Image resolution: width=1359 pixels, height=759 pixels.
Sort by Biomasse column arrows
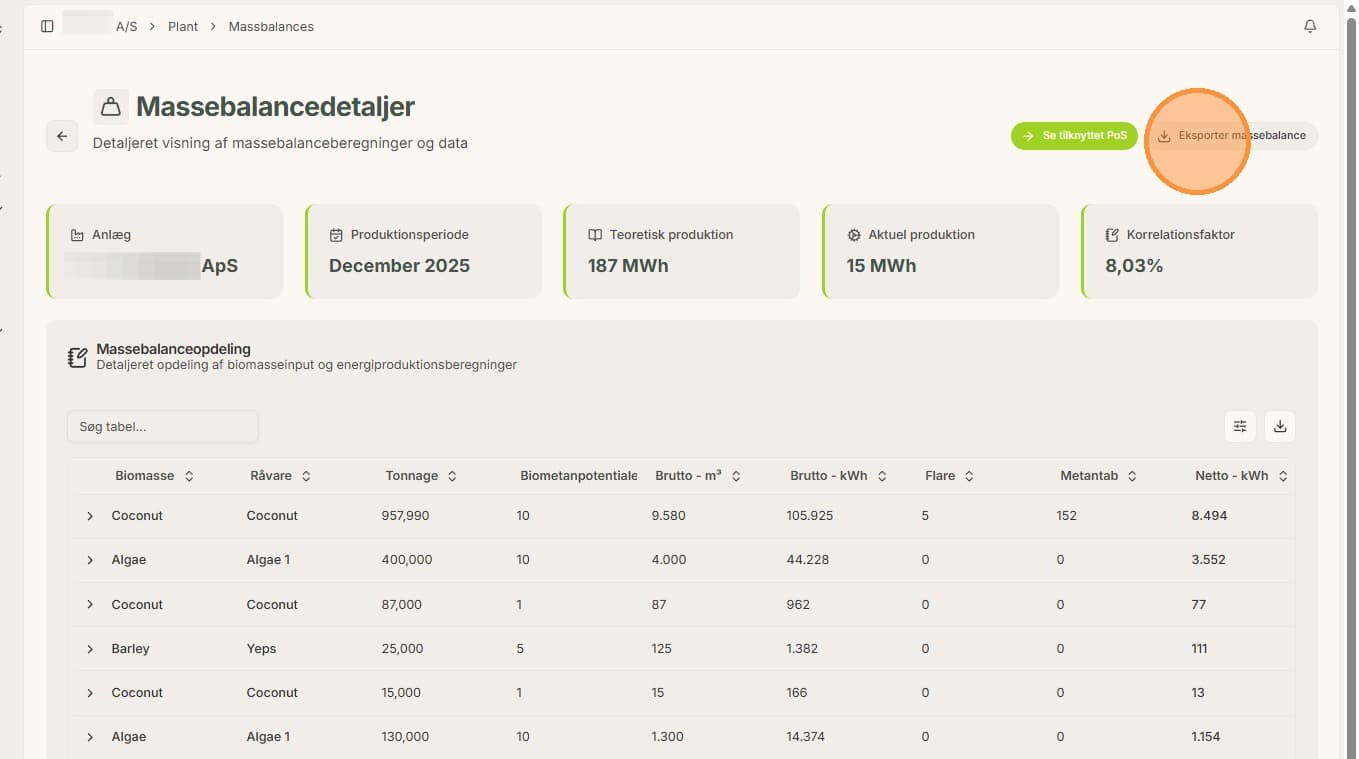(189, 476)
